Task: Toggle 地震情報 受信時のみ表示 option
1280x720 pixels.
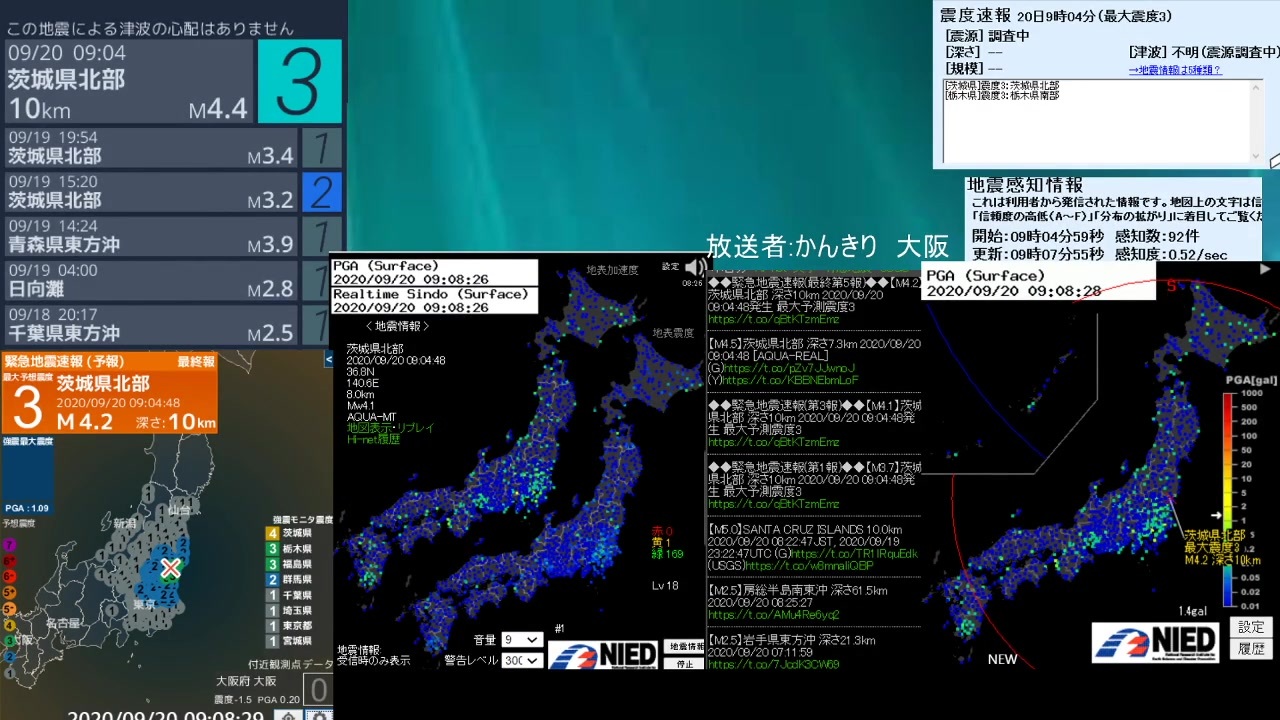Action: pos(373,655)
